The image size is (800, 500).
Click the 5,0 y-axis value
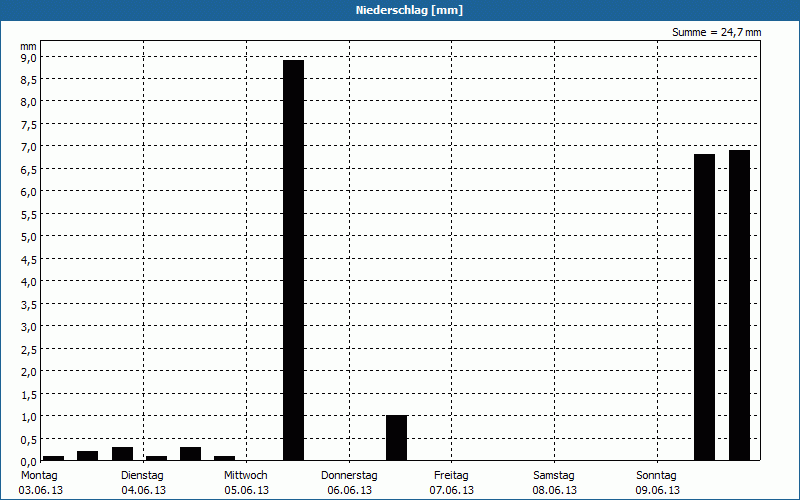pyautogui.click(x=29, y=237)
